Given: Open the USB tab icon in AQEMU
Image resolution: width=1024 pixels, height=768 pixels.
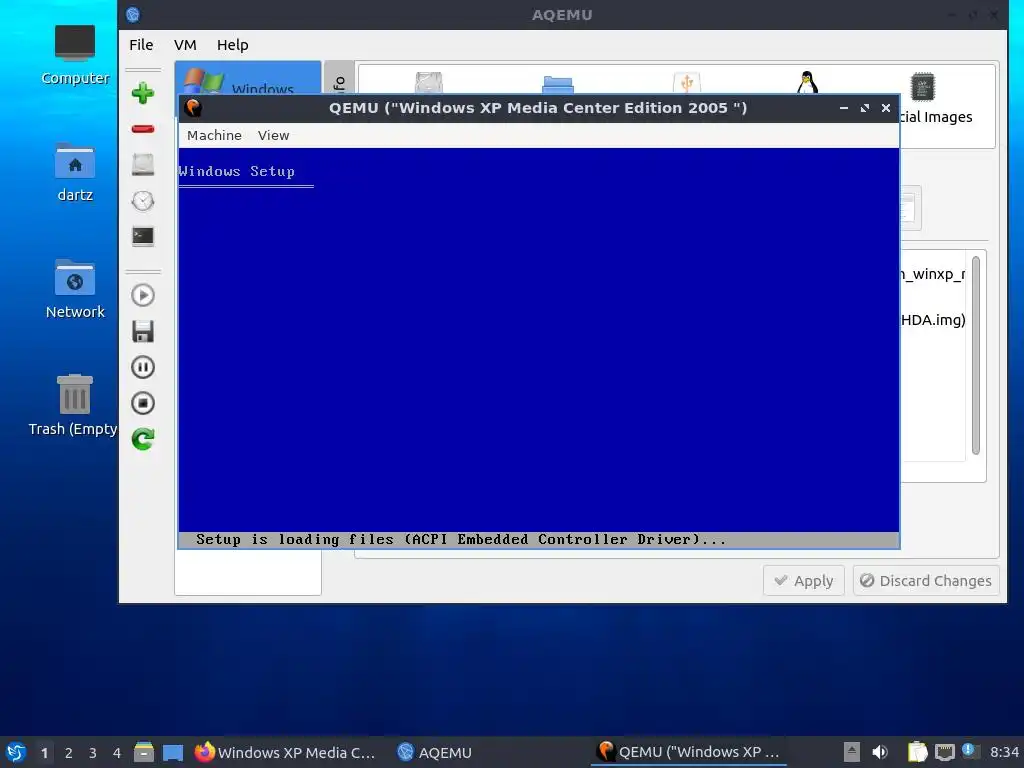Looking at the screenshot, I should coord(686,82).
